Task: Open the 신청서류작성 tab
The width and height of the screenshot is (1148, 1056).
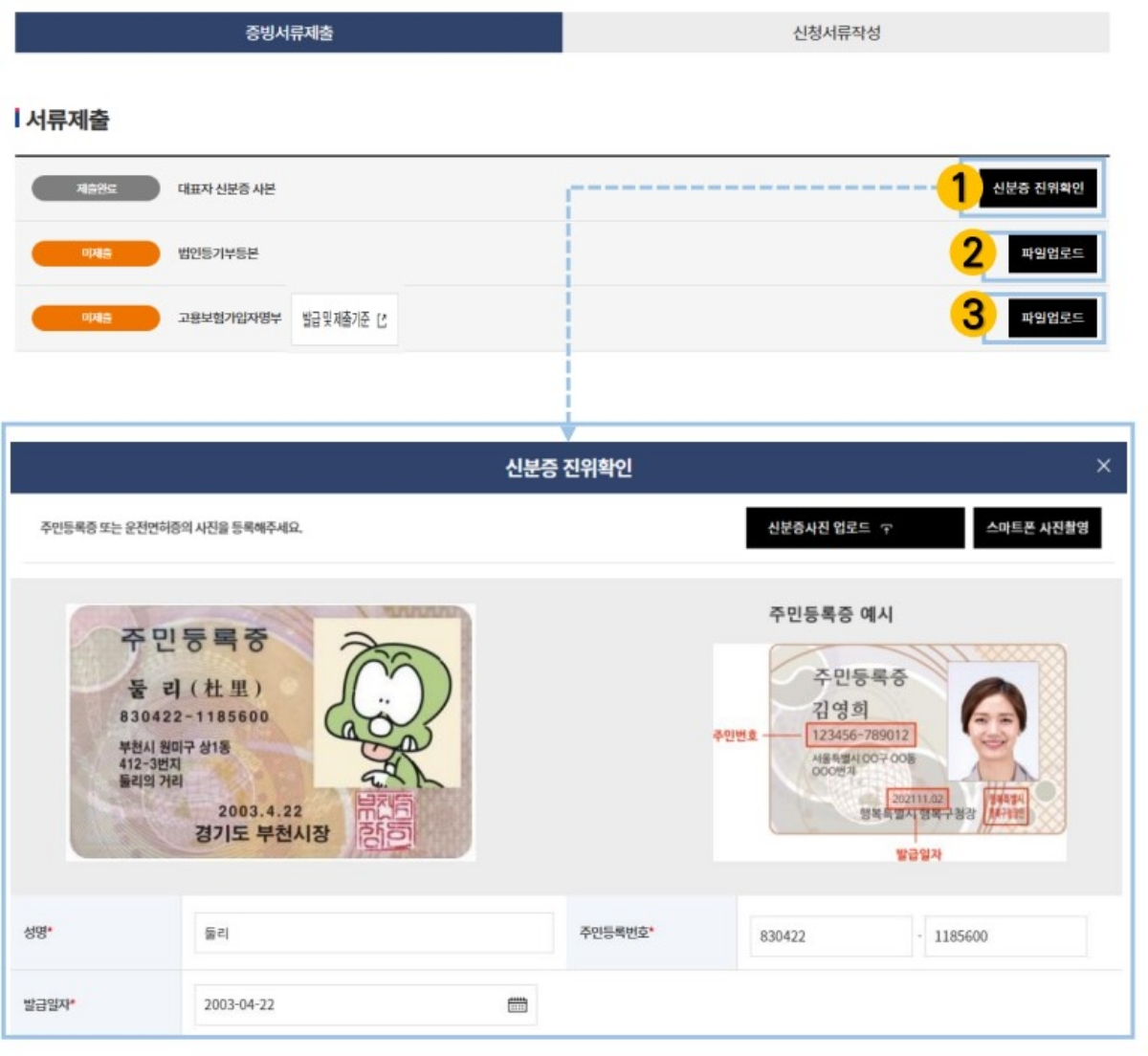Action: click(x=836, y=33)
